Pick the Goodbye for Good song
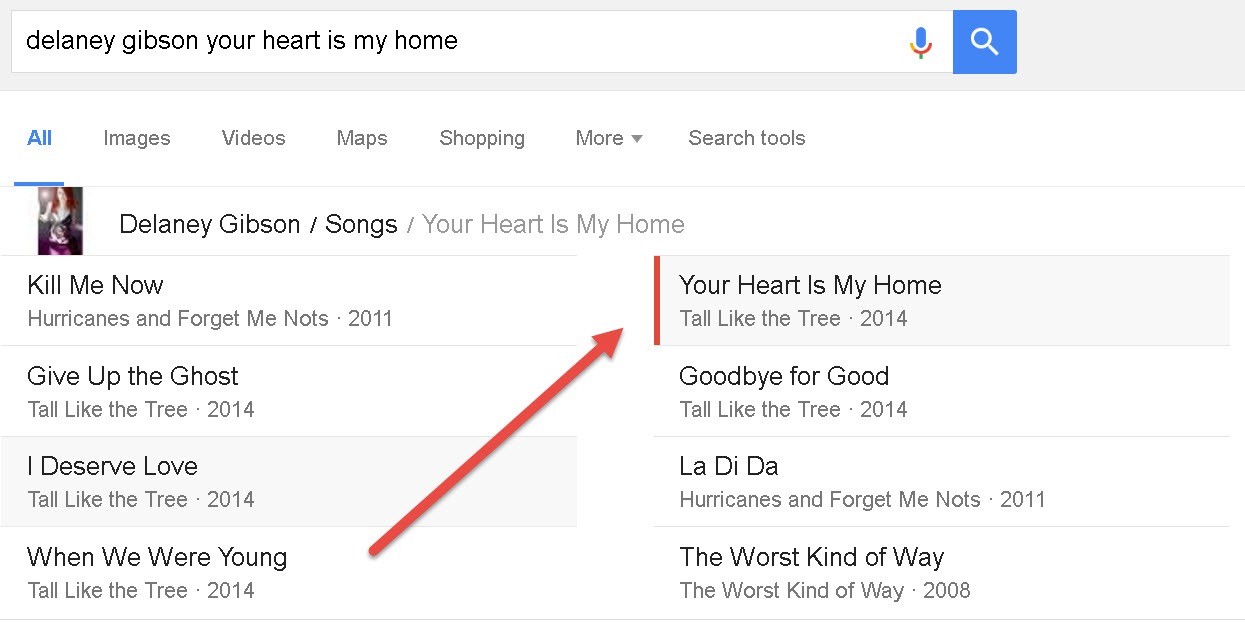 [x=783, y=377]
